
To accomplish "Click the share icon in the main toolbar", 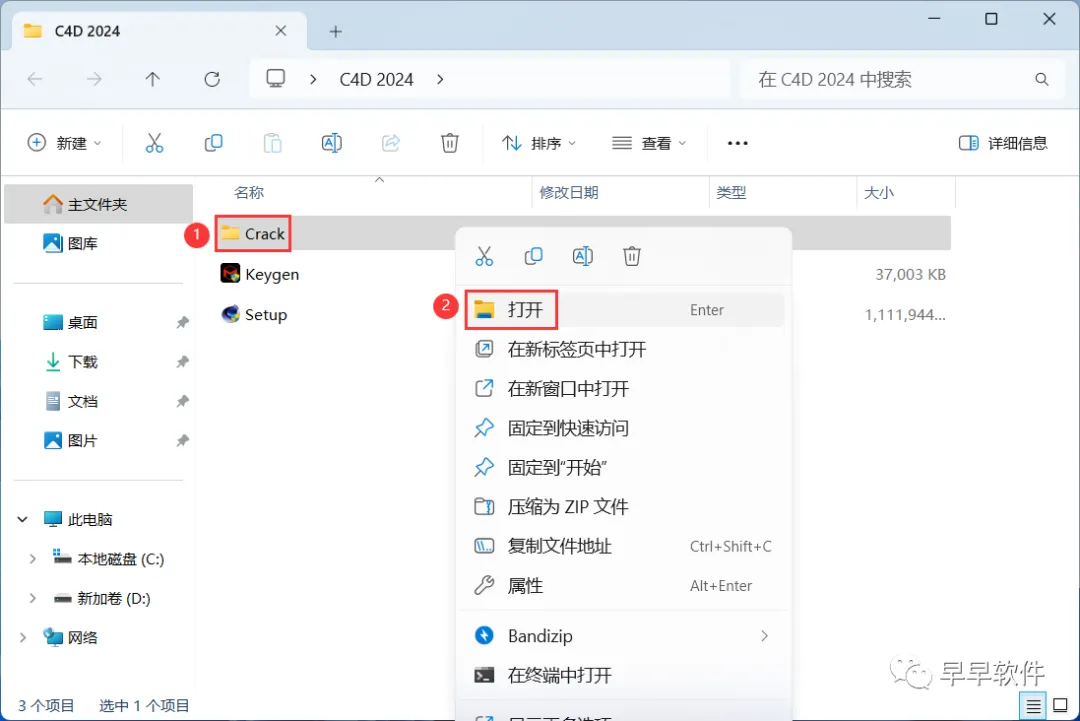I will tap(391, 143).
